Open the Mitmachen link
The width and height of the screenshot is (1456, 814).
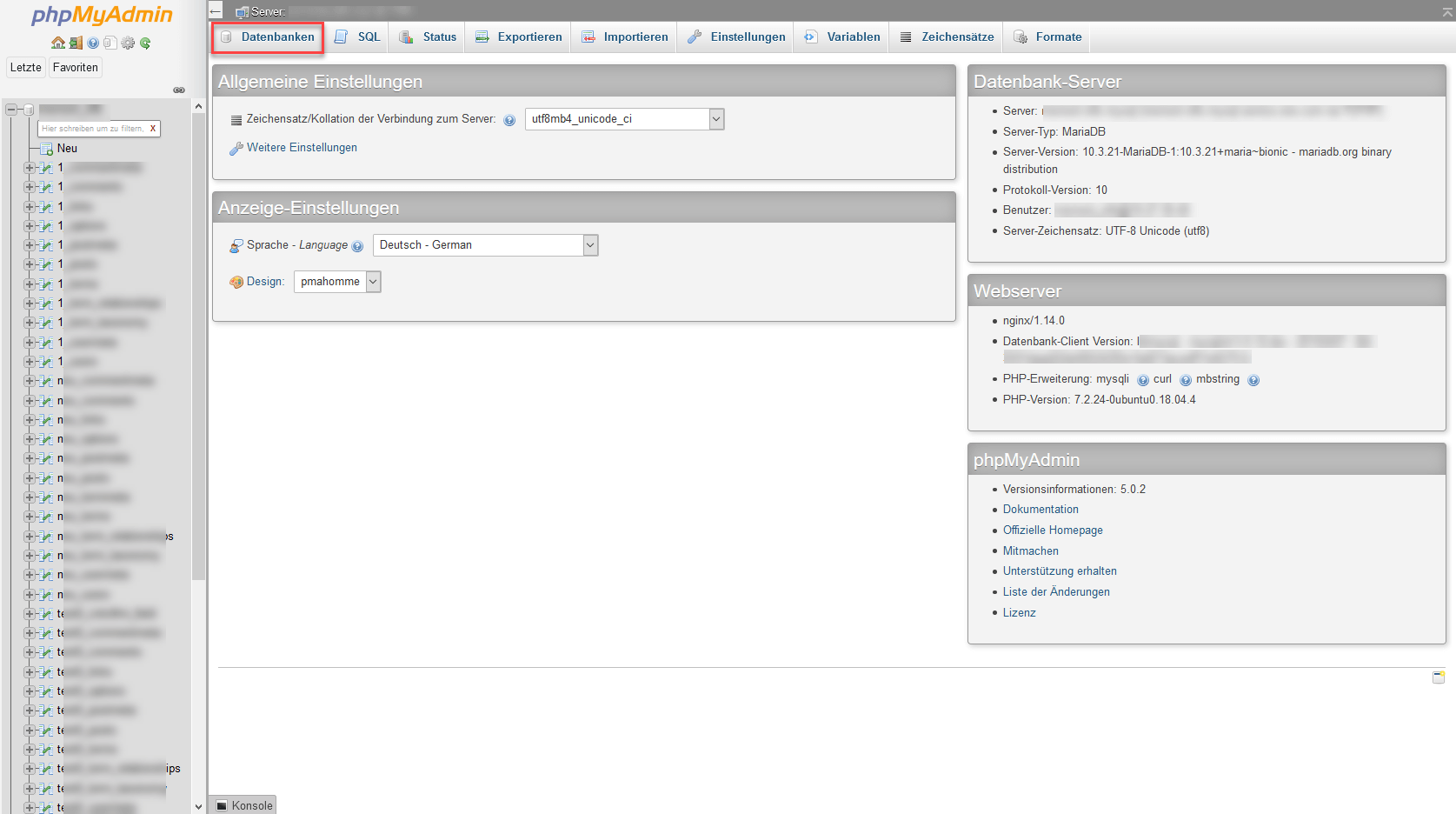click(1031, 551)
